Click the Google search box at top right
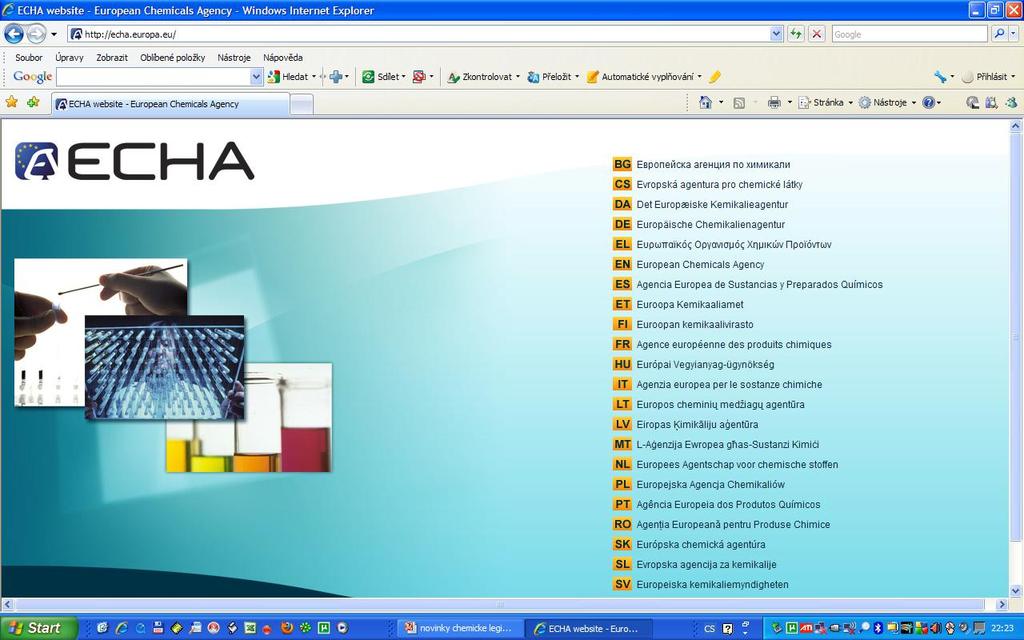 click(x=910, y=34)
